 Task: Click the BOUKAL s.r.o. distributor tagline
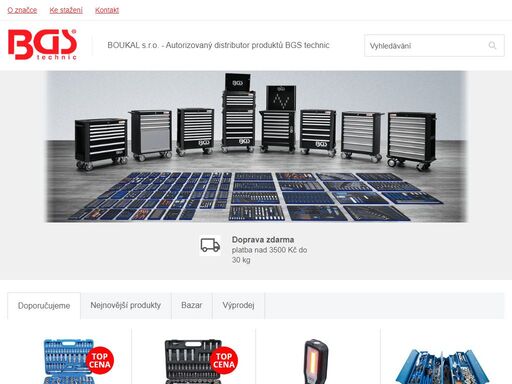218,45
